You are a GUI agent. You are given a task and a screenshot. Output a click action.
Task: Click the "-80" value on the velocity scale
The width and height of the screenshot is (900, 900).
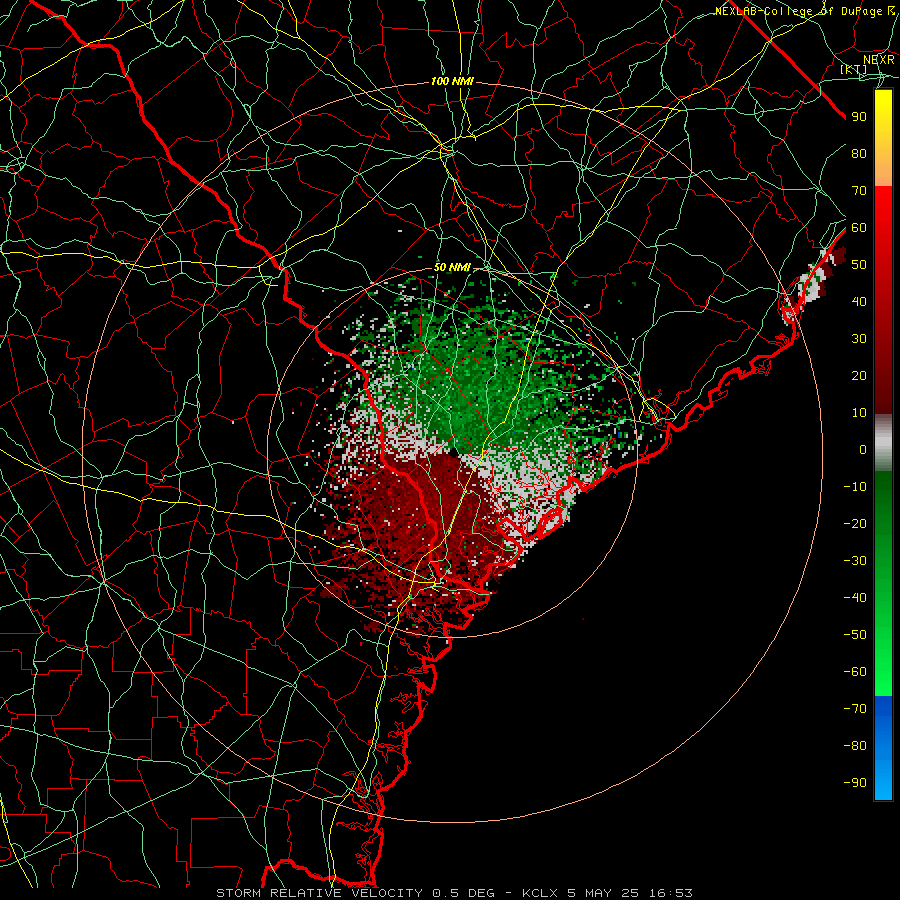pos(855,746)
